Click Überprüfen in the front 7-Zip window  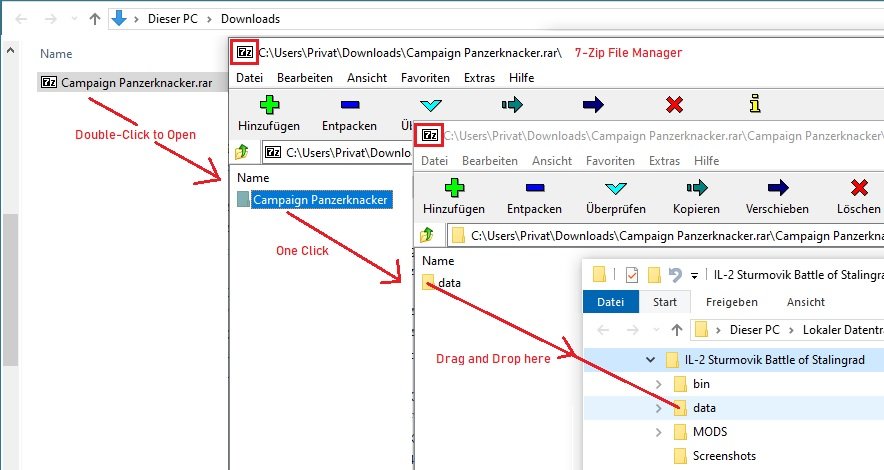pyautogui.click(x=616, y=197)
